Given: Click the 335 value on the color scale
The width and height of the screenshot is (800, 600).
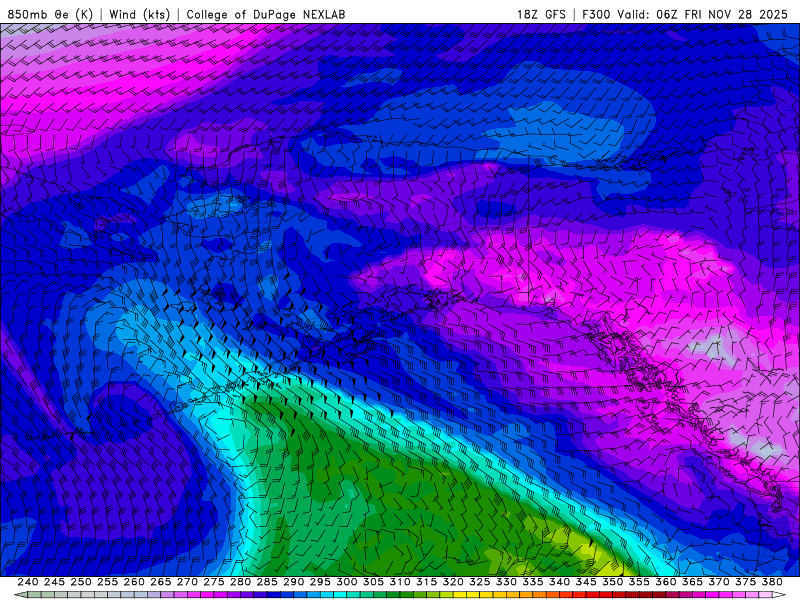Looking at the screenshot, I should 532,582.
